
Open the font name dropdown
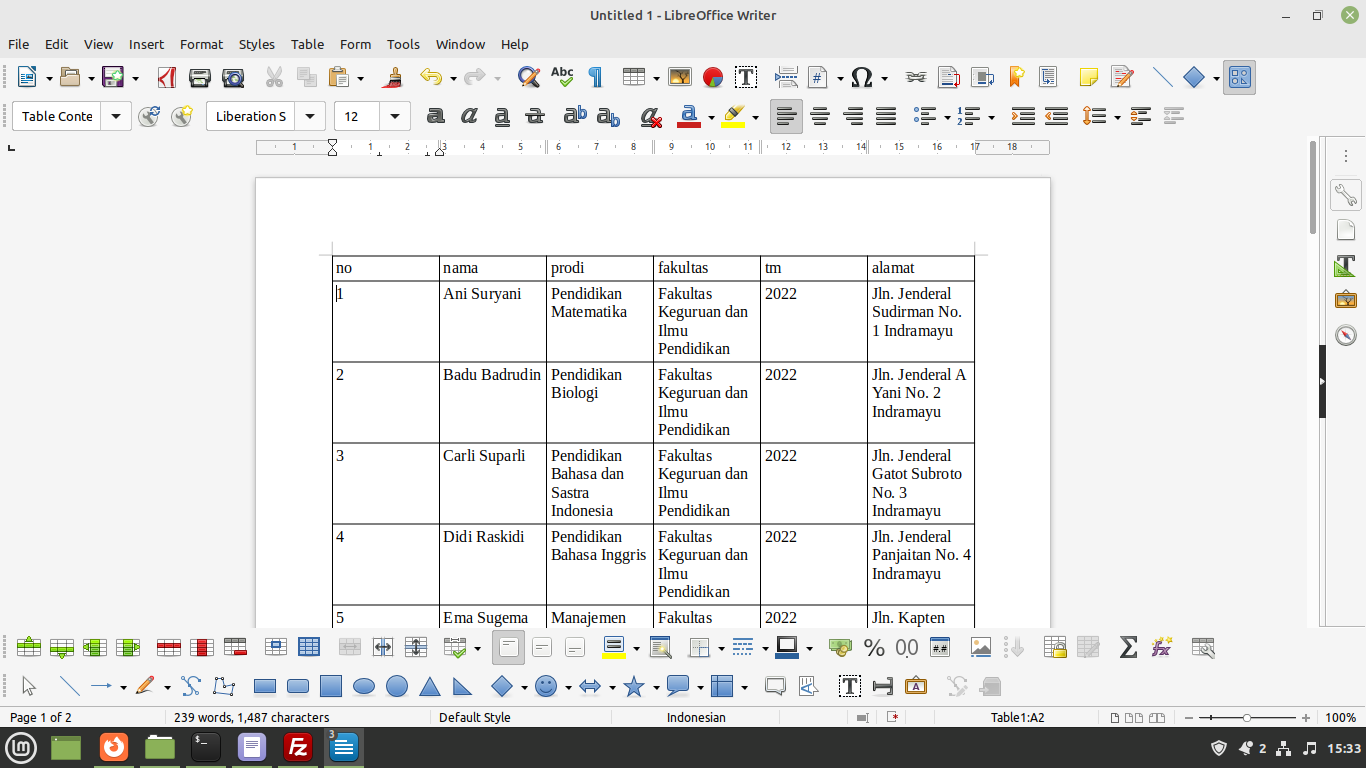pyautogui.click(x=311, y=116)
